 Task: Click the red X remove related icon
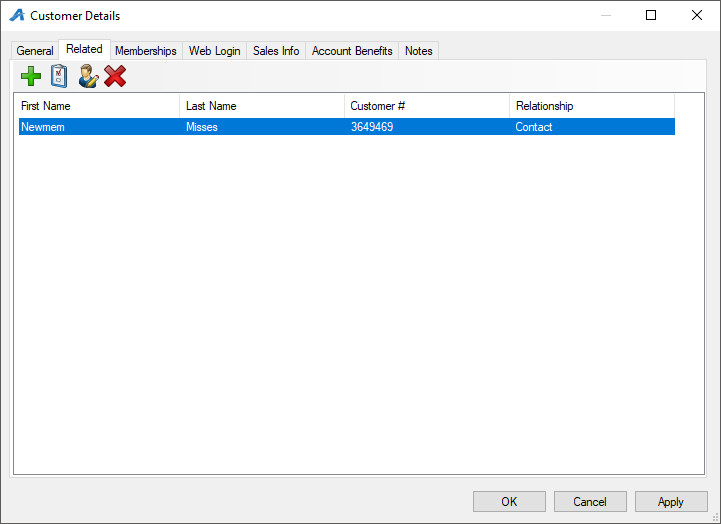tap(115, 76)
